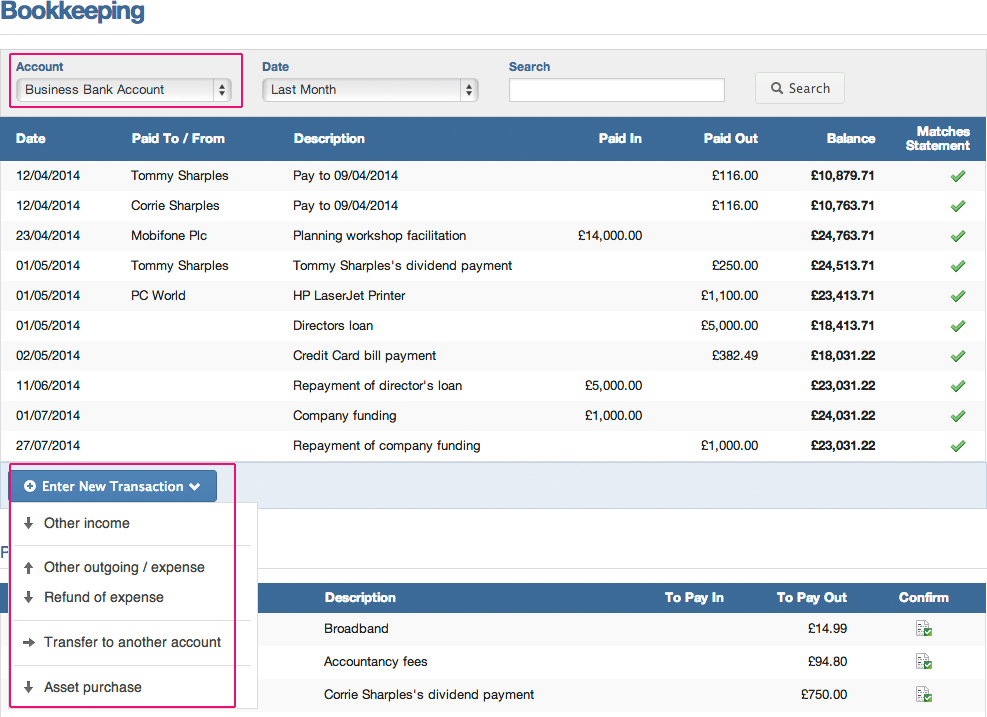This screenshot has width=987, height=717.
Task: Select Other income from the transaction menu
Action: 86,523
